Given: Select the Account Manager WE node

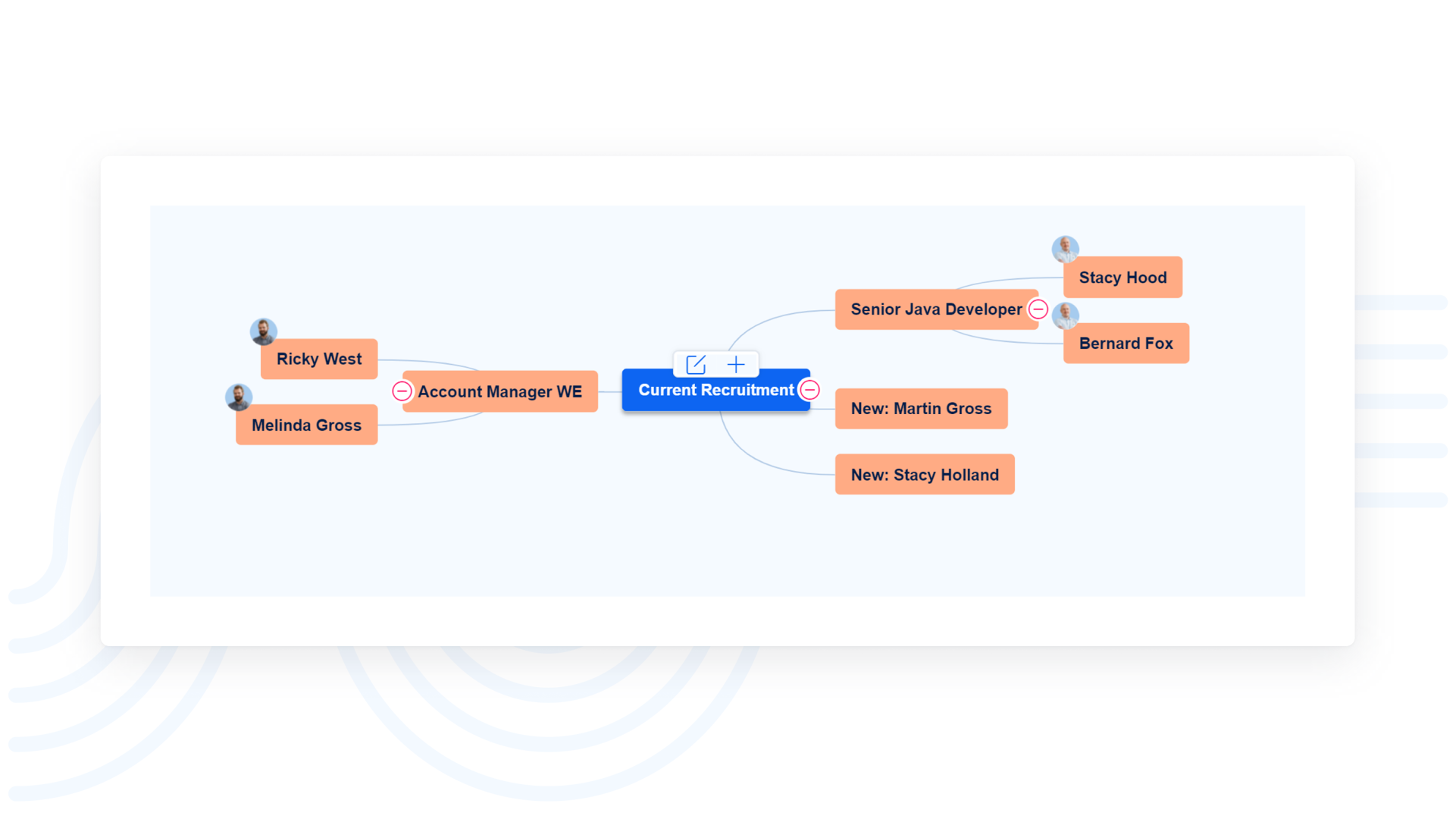Looking at the screenshot, I should pos(500,392).
